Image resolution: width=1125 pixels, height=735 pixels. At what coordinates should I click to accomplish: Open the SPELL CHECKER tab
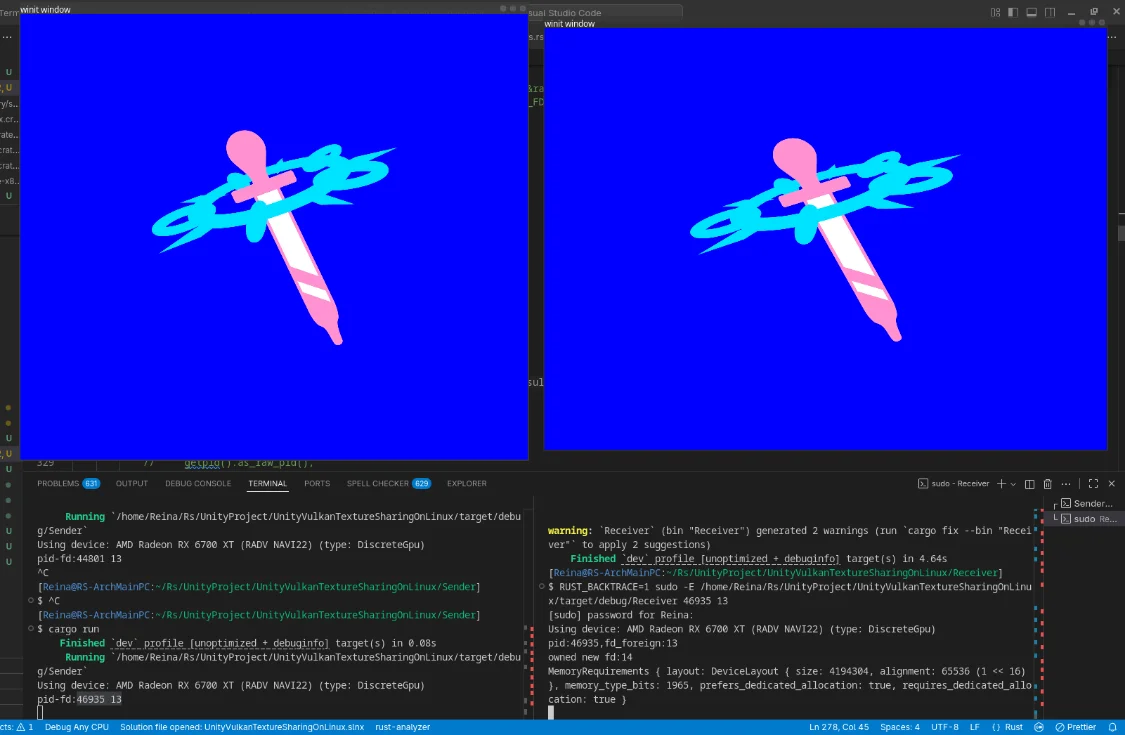[389, 484]
